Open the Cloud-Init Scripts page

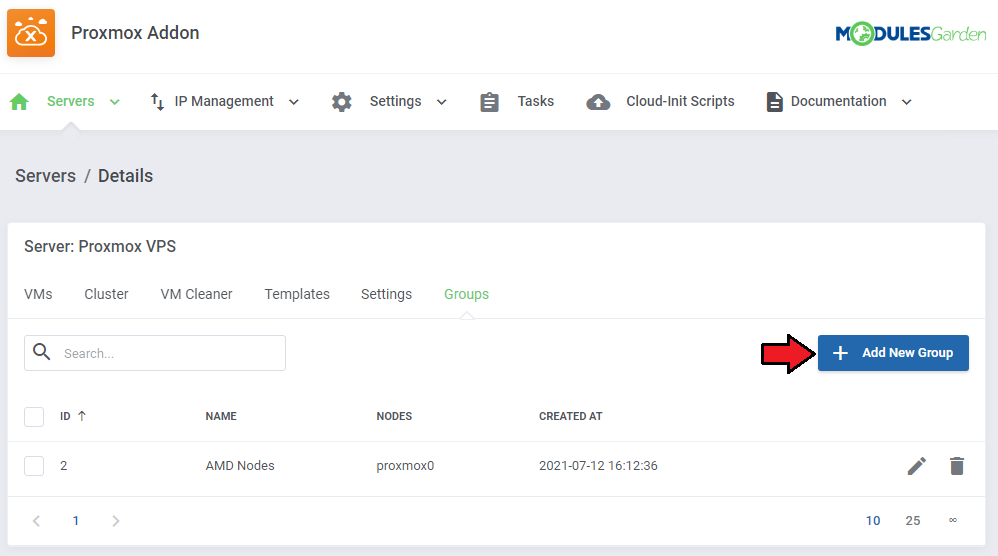680,101
